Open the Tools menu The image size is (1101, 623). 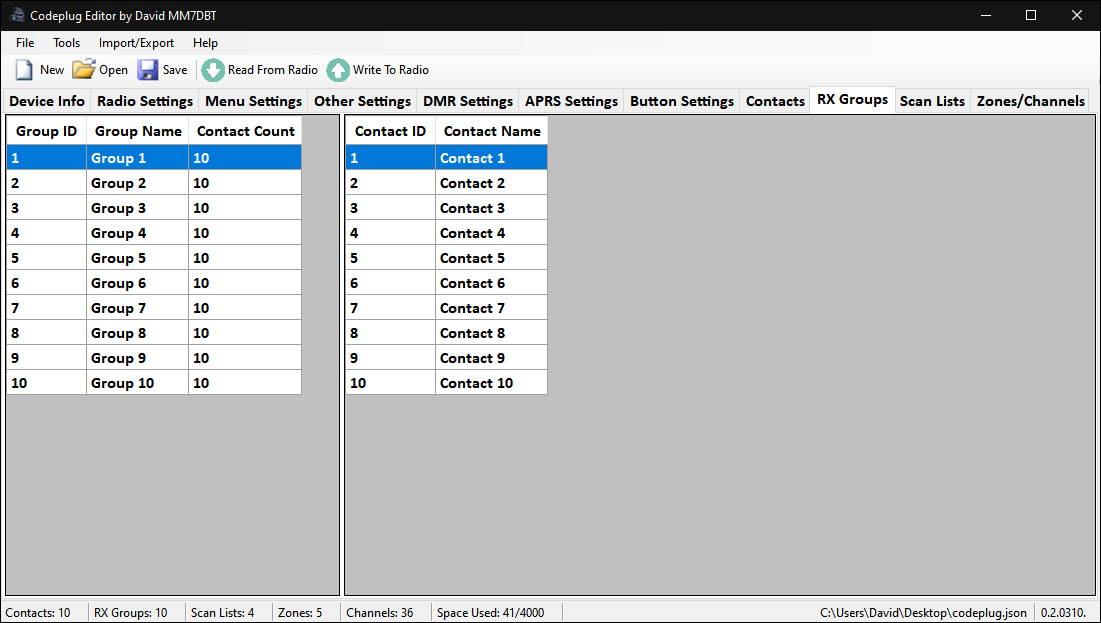click(67, 43)
